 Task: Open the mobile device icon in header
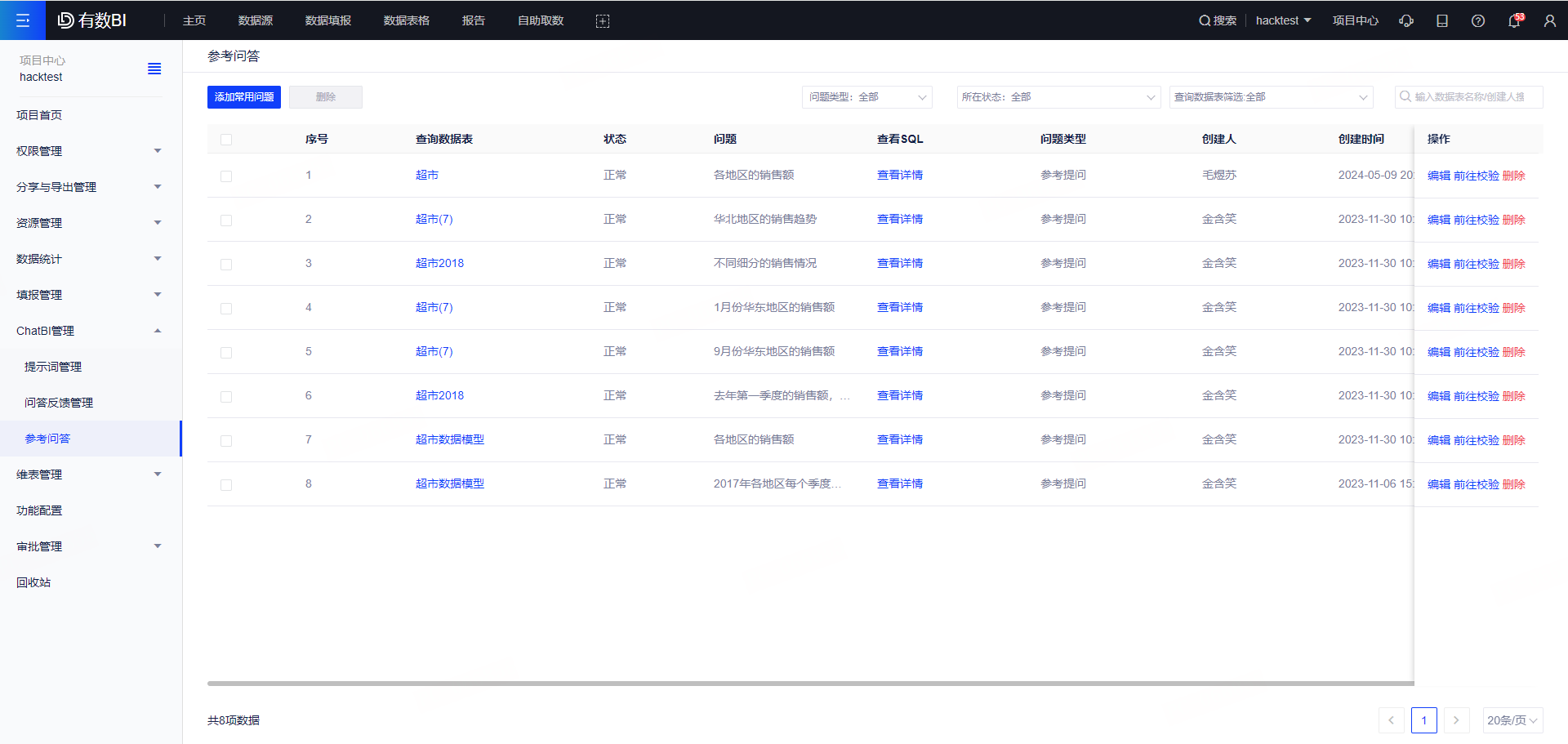pos(1441,20)
